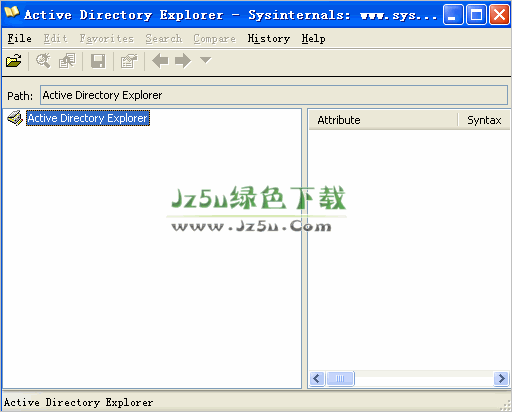The width and height of the screenshot is (512, 412).
Task: Open the navigation history dropdown arrow
Action: click(205, 60)
